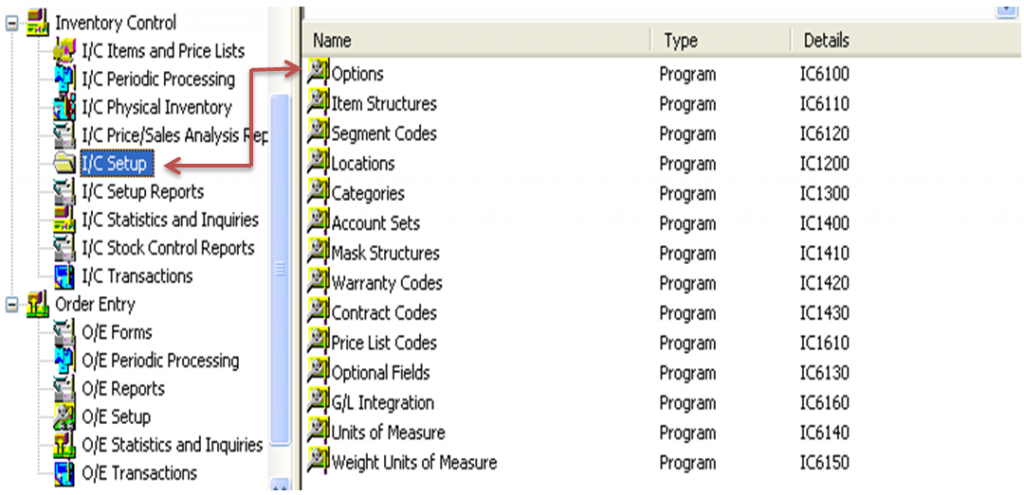Image resolution: width=1024 pixels, height=495 pixels.
Task: Click the Item Structures icon
Action: [318, 103]
